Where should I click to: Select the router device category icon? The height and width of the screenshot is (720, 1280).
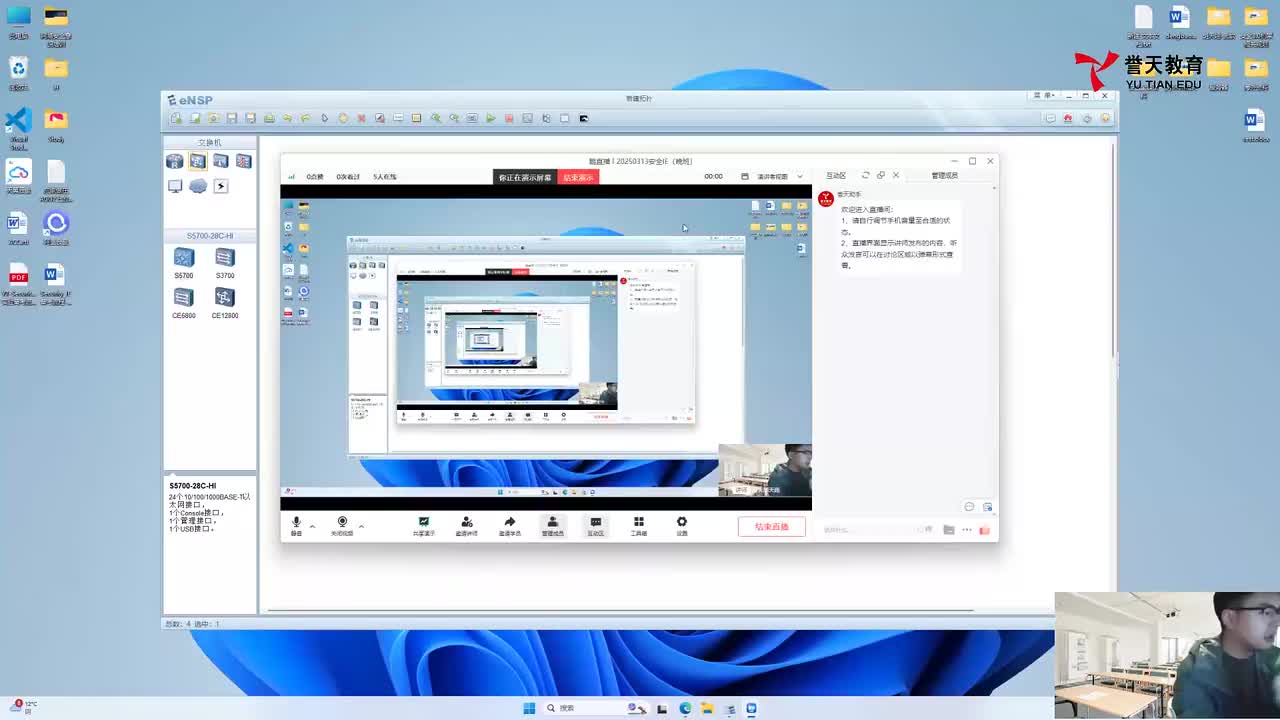(x=175, y=161)
